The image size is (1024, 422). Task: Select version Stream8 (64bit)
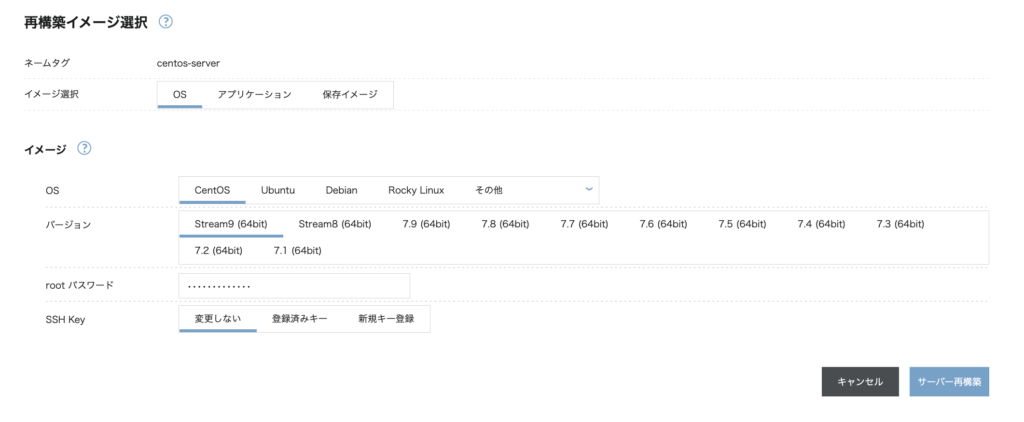click(x=335, y=224)
